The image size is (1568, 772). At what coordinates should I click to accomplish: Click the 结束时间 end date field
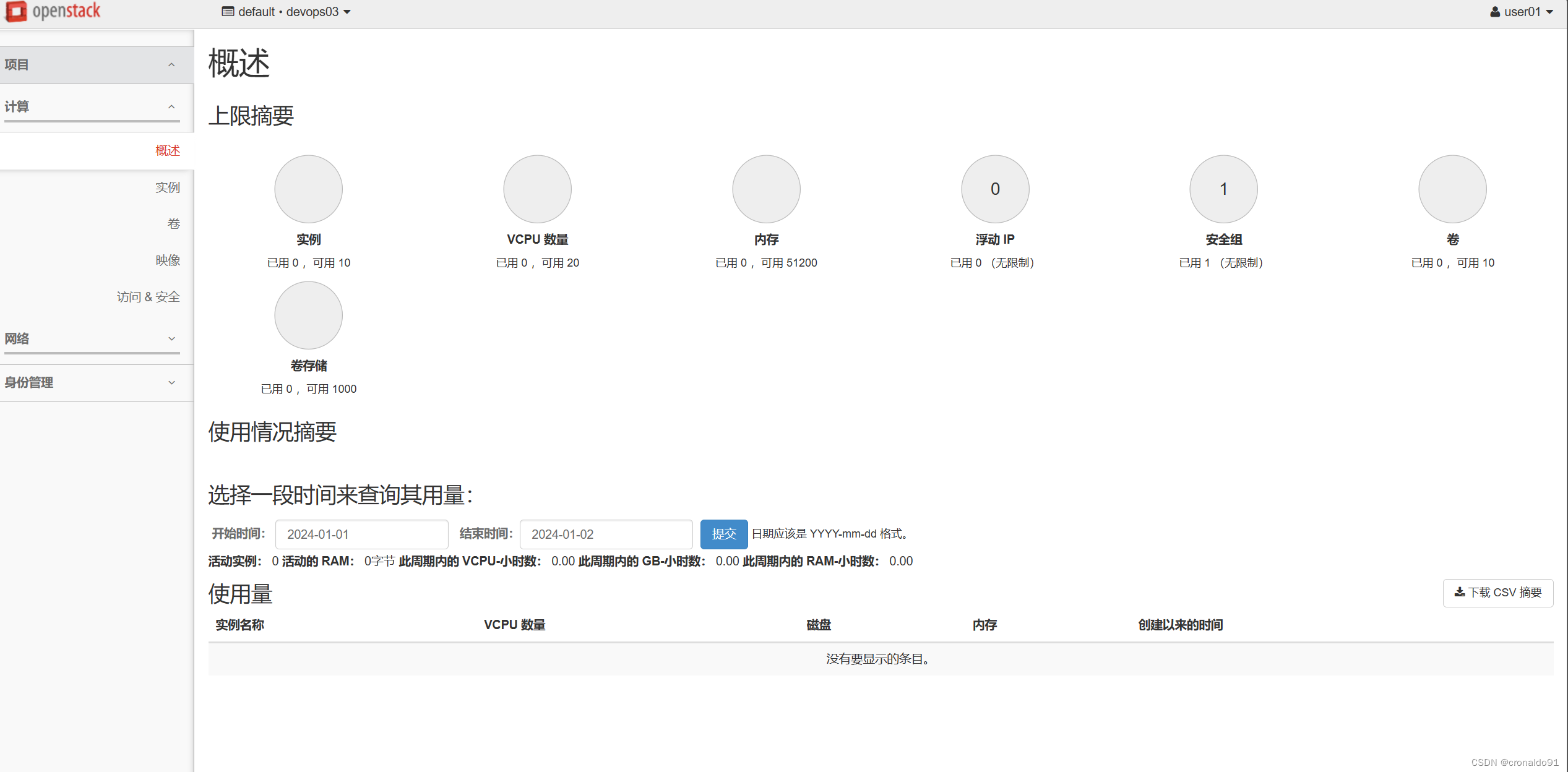[606, 534]
